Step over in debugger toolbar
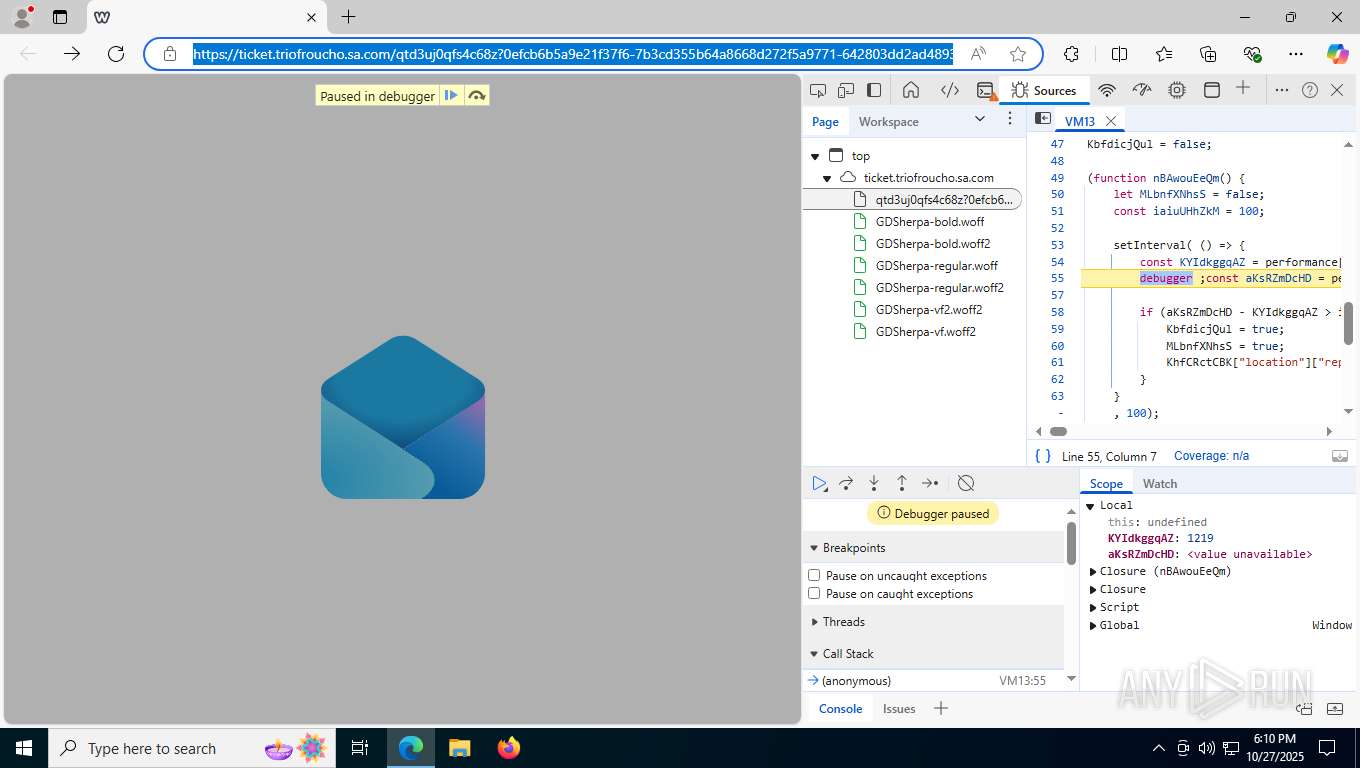 tap(846, 483)
